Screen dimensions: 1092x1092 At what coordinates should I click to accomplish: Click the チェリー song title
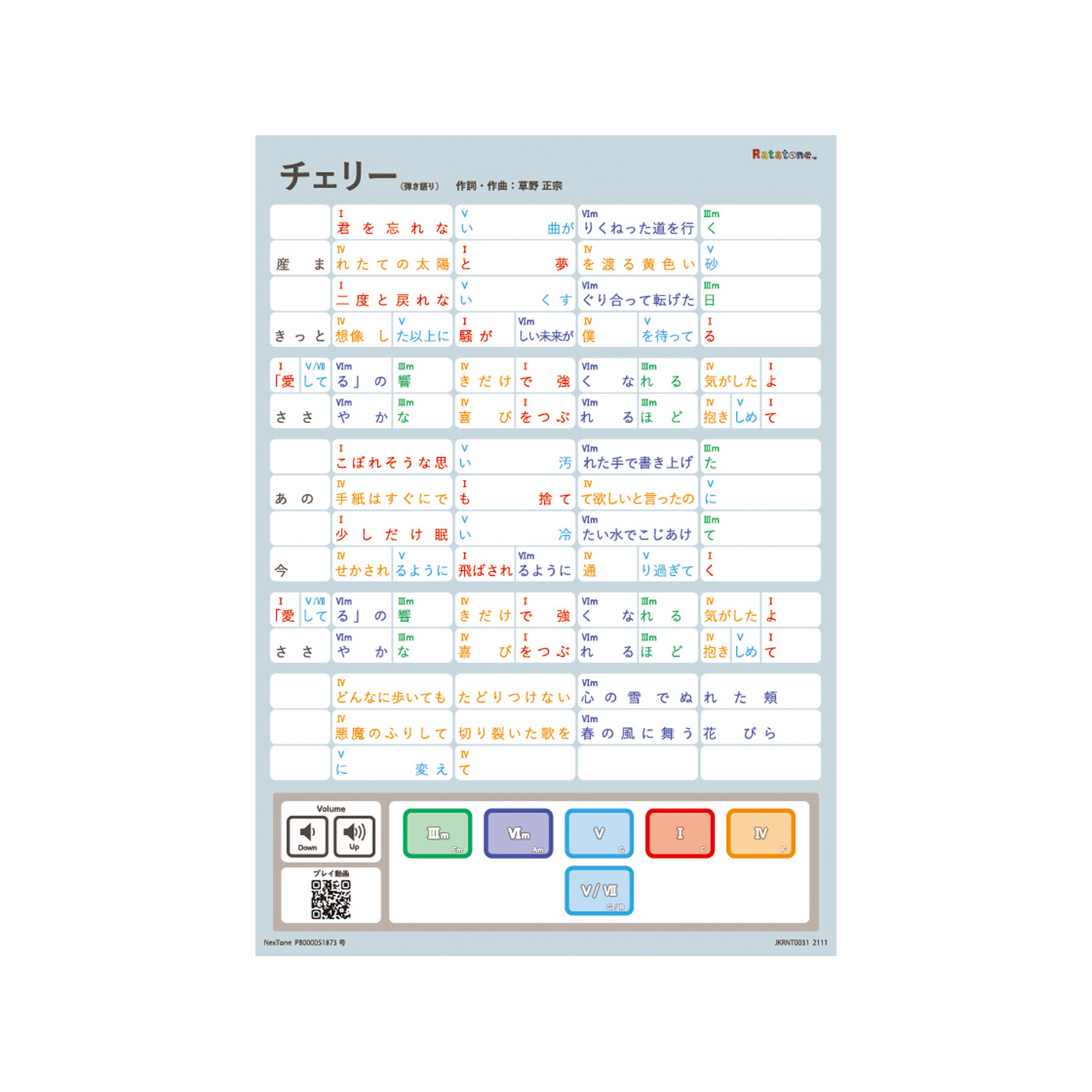pos(338,176)
